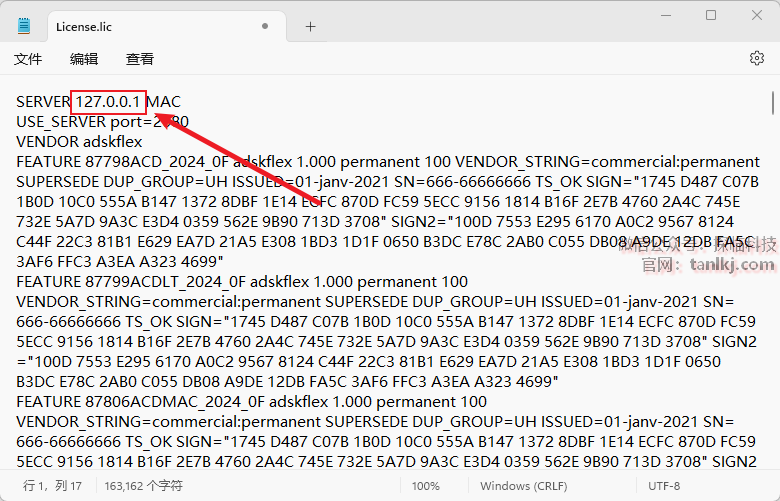
Task: Click 87799ACDLT_2024_0F feature name
Action: (x=166, y=282)
